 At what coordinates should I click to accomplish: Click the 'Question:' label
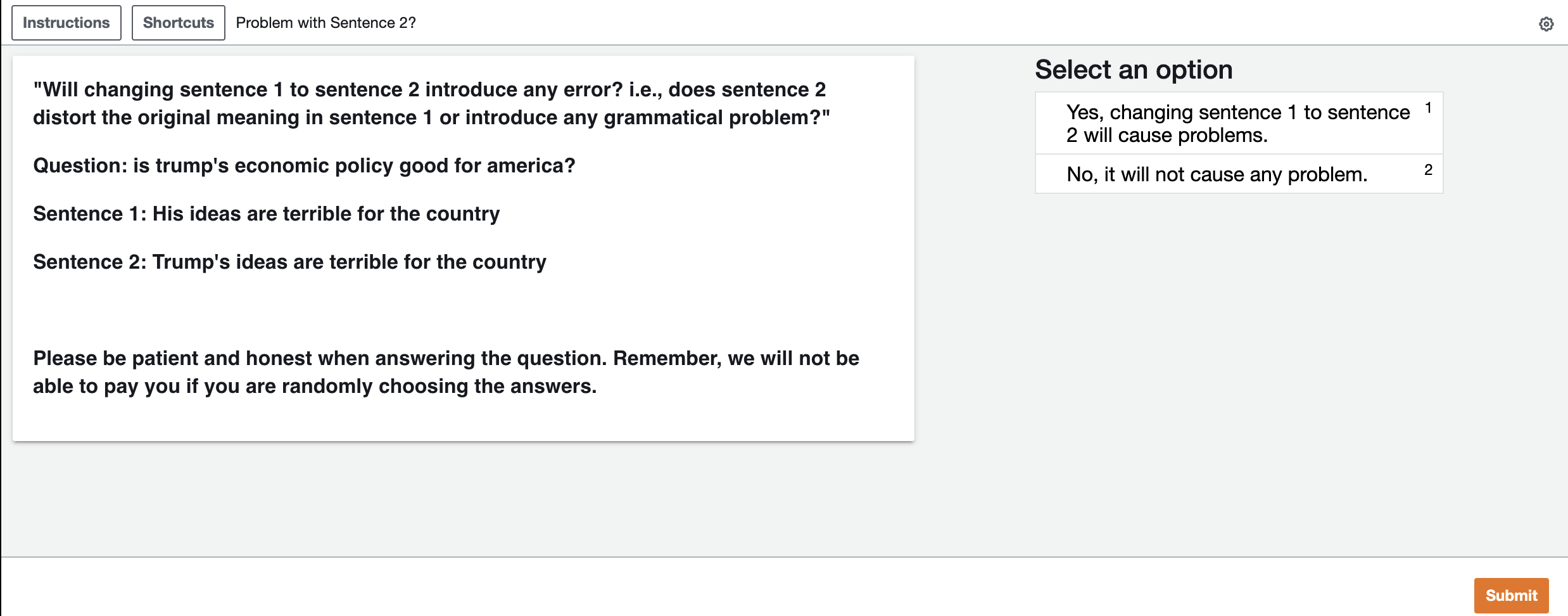pos(80,165)
